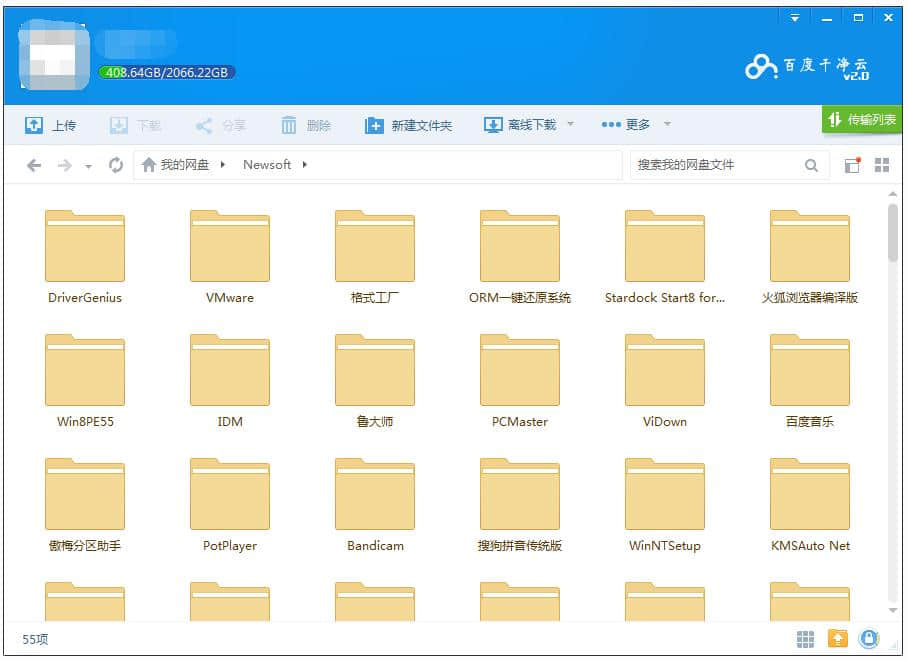Select the Win8PE55 folder icon
Image resolution: width=908 pixels, height=660 pixels.
pyautogui.click(x=85, y=370)
